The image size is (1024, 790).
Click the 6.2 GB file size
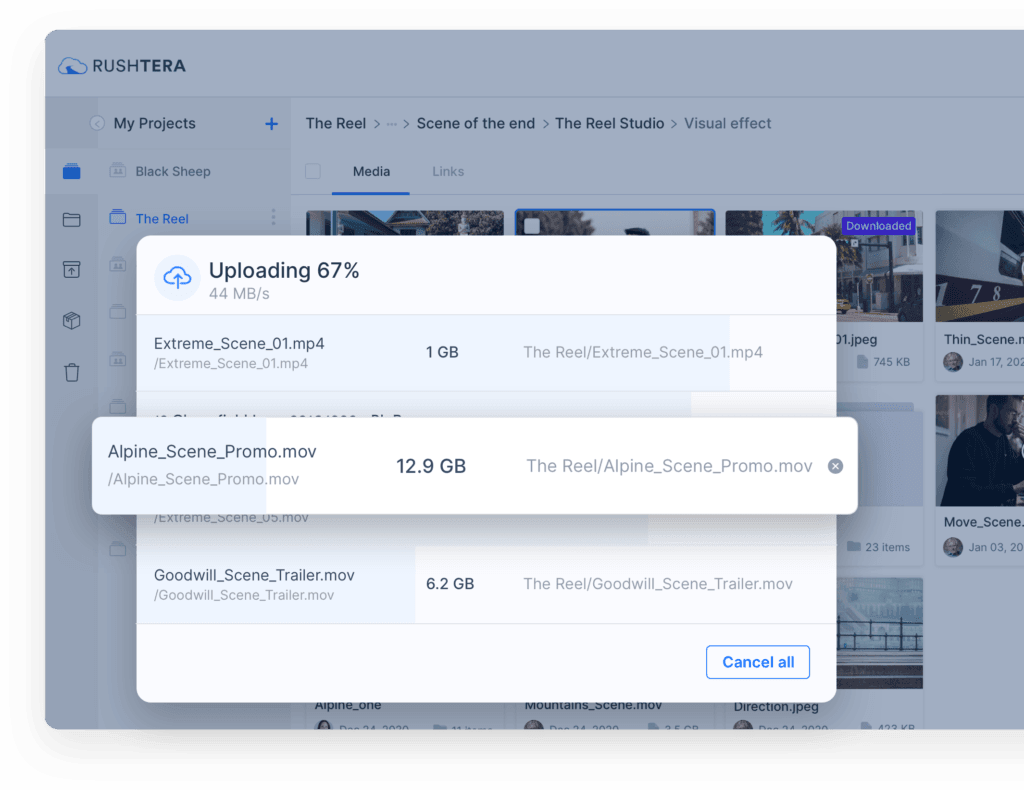450,584
